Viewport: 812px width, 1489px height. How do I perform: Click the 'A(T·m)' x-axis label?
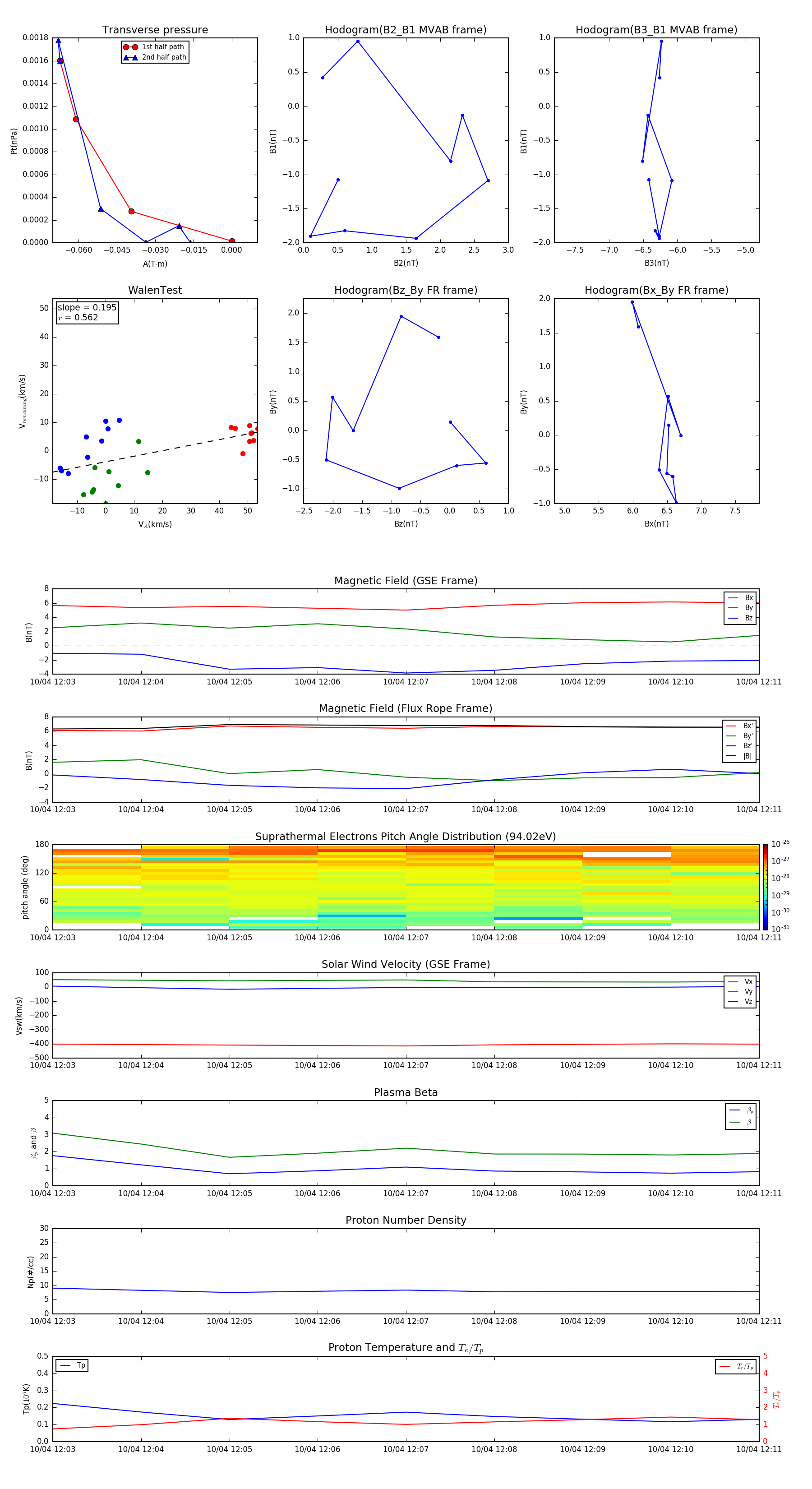155,264
